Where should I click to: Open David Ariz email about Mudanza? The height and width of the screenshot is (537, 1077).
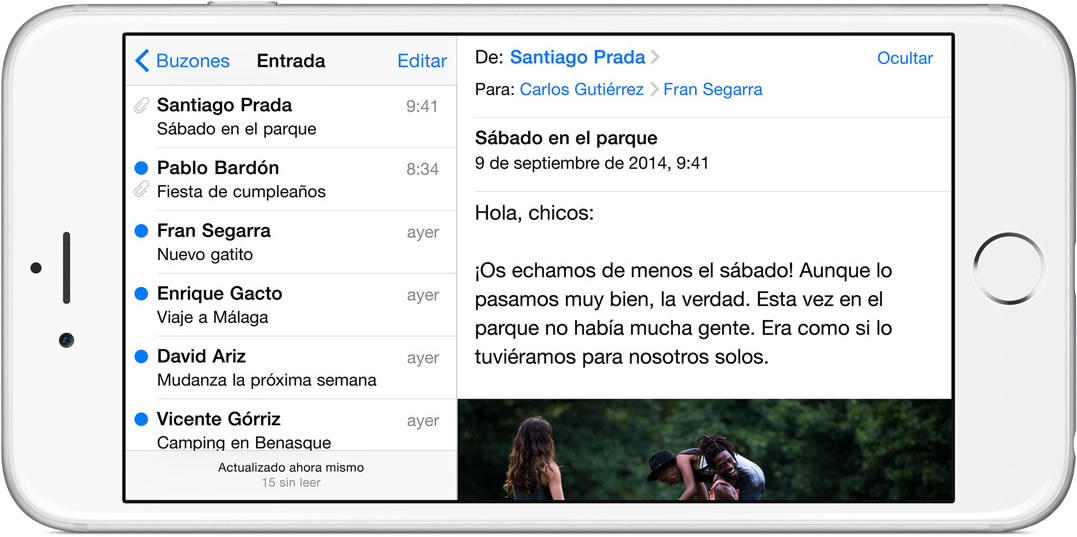pos(291,367)
